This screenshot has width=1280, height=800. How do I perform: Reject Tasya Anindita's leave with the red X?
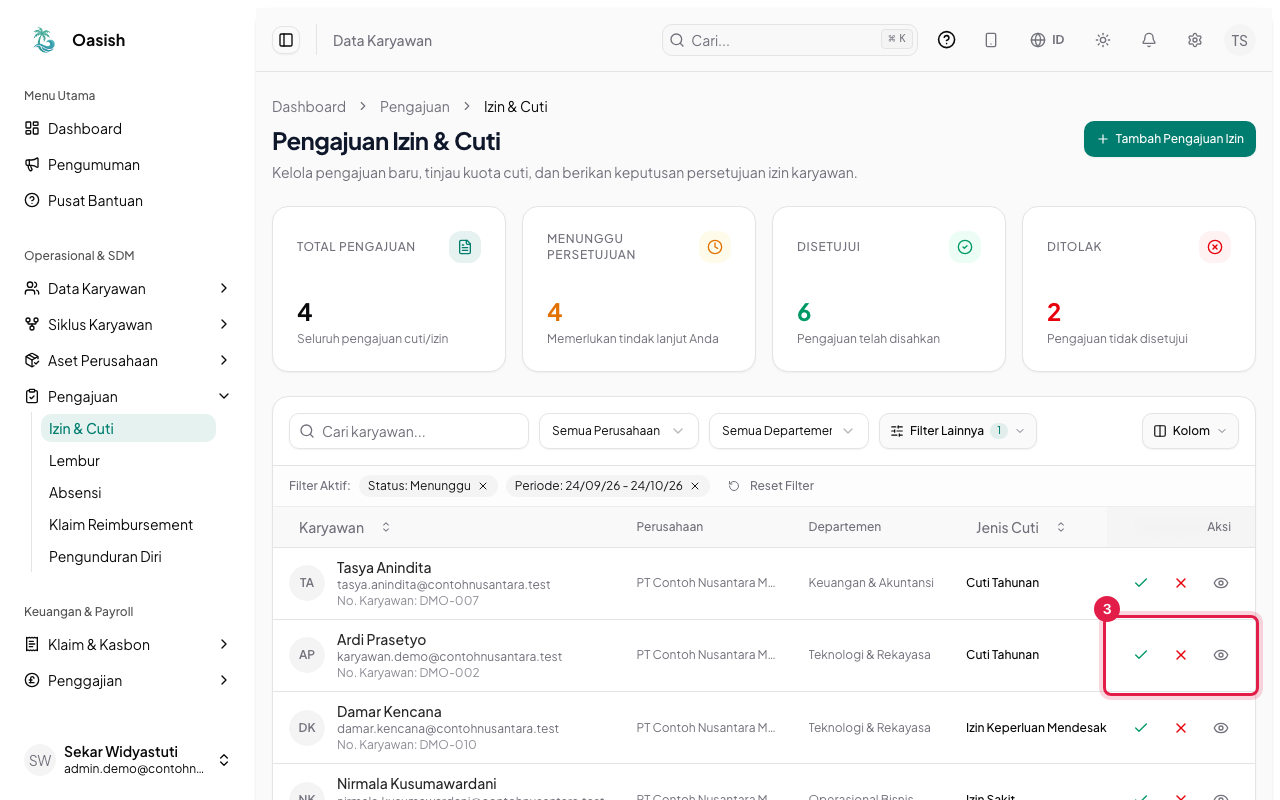pyautogui.click(x=1181, y=583)
